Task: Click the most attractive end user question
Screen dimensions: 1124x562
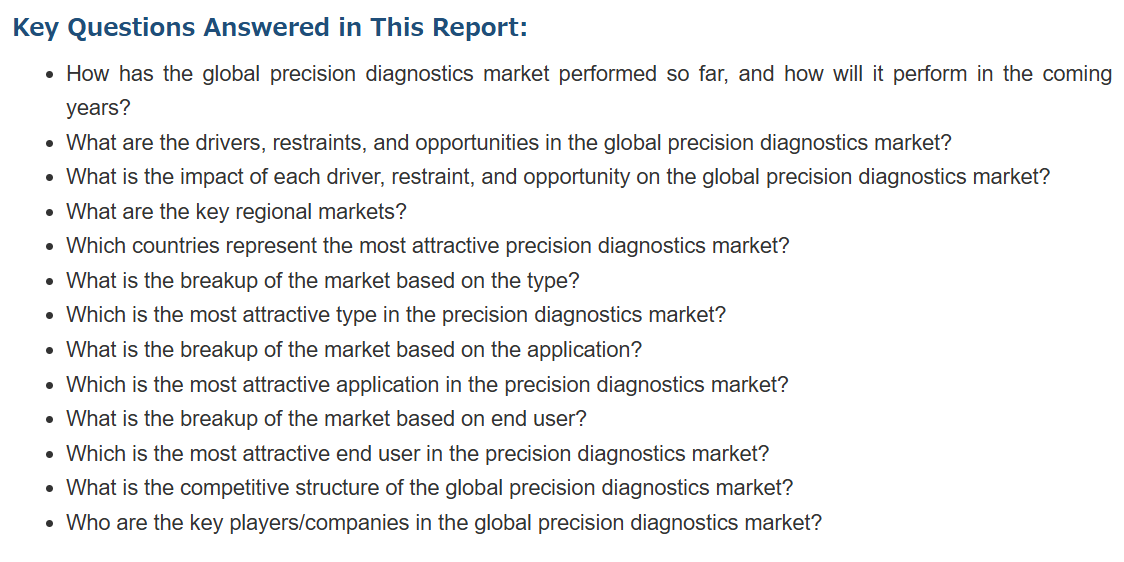Action: 418,453
